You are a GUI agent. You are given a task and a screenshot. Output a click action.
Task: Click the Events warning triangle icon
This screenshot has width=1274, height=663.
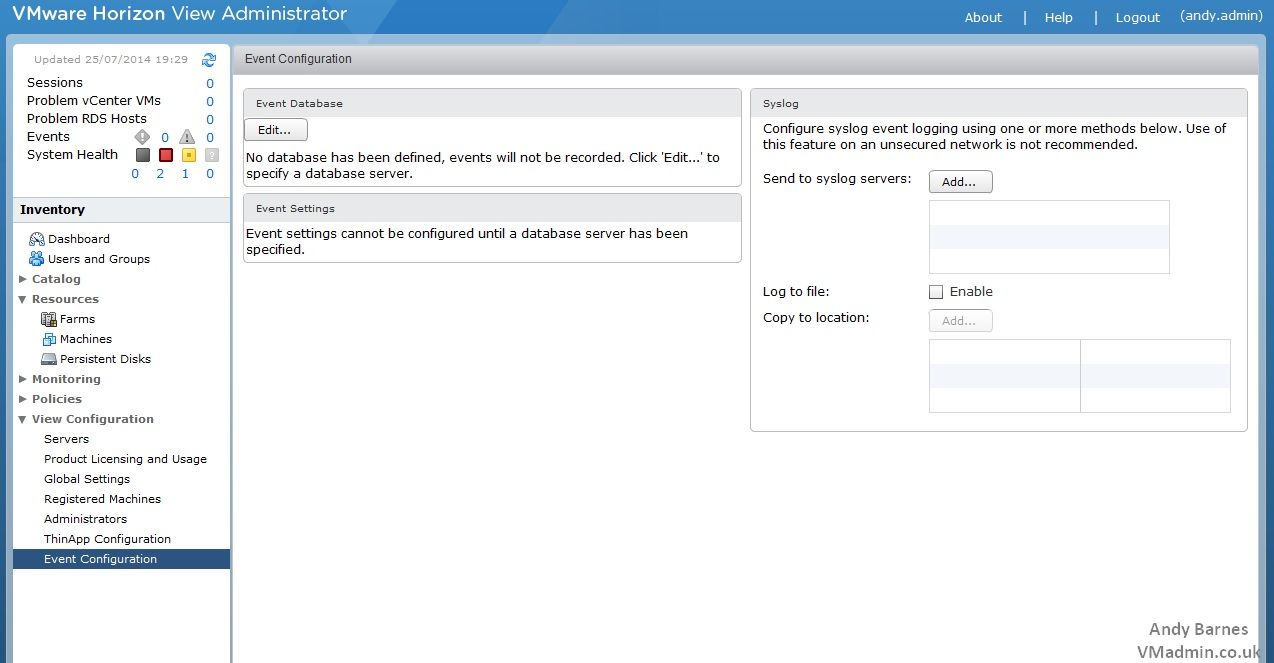tap(186, 137)
